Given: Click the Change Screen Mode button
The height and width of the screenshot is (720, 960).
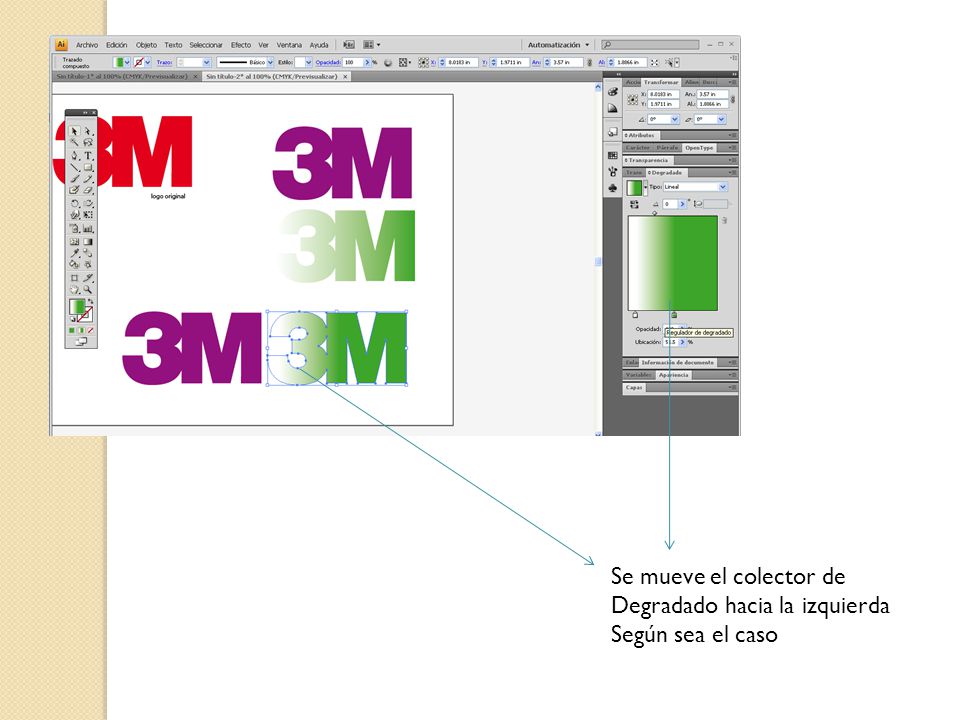Looking at the screenshot, I should click(x=81, y=342).
